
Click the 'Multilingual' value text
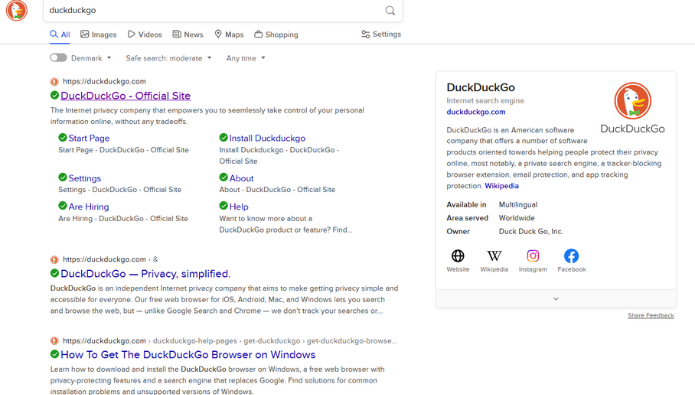click(518, 204)
